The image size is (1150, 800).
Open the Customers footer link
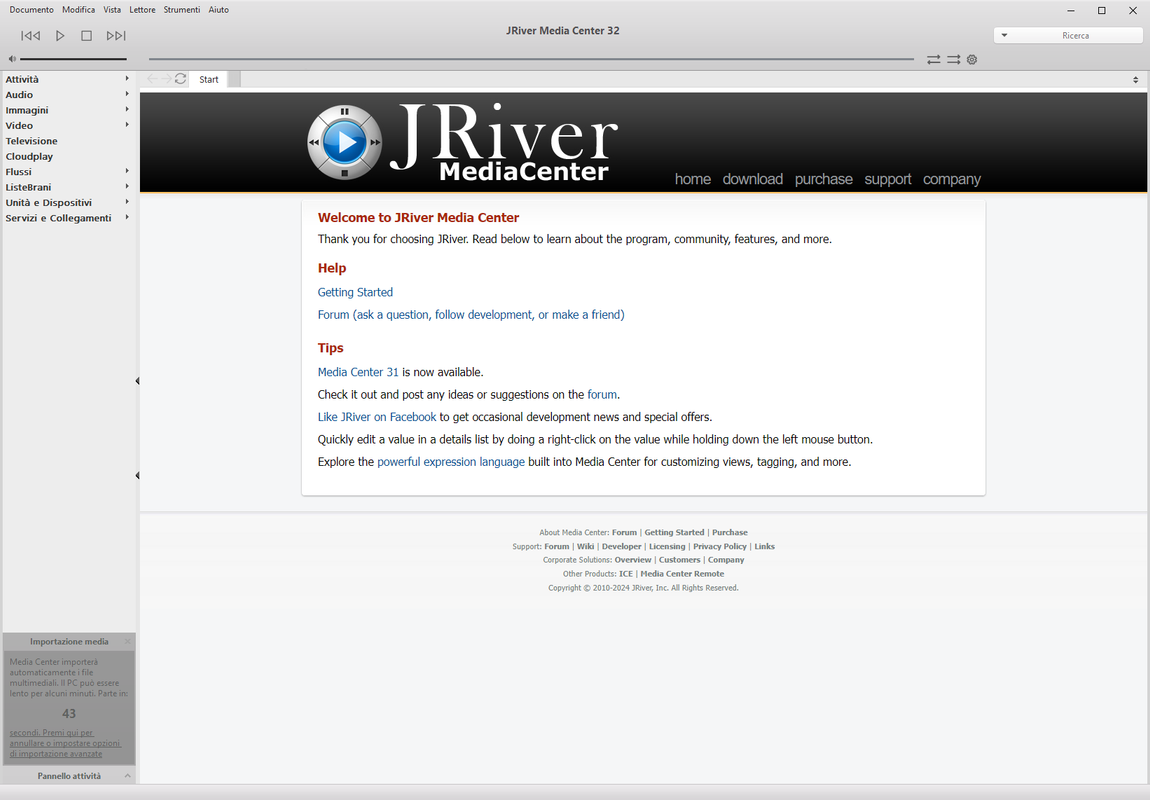[679, 560]
